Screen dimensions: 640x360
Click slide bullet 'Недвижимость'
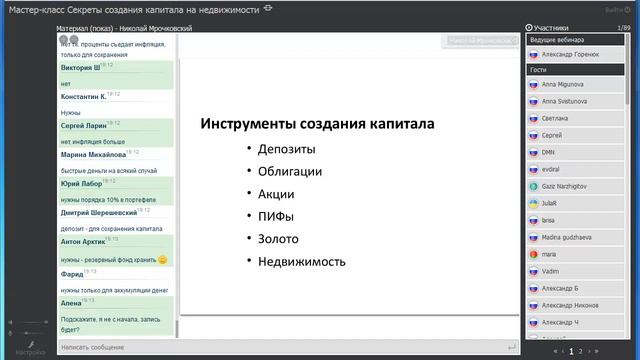302,261
